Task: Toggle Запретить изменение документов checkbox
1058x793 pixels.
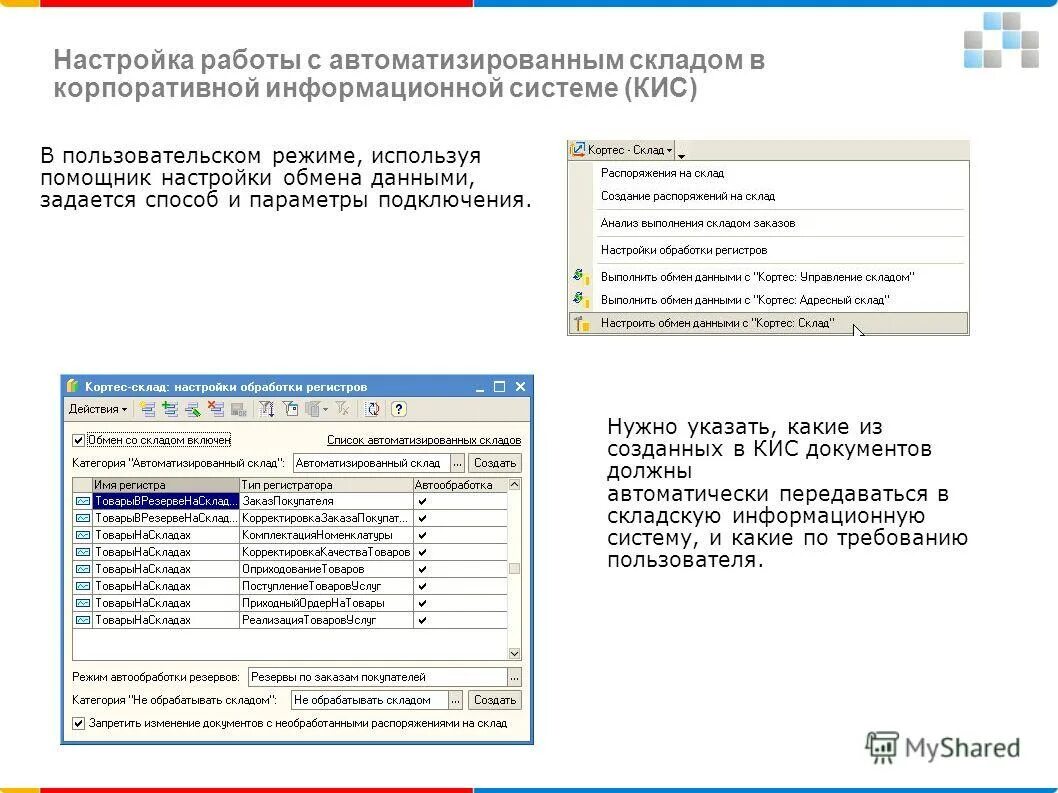Action: pyautogui.click(x=79, y=723)
